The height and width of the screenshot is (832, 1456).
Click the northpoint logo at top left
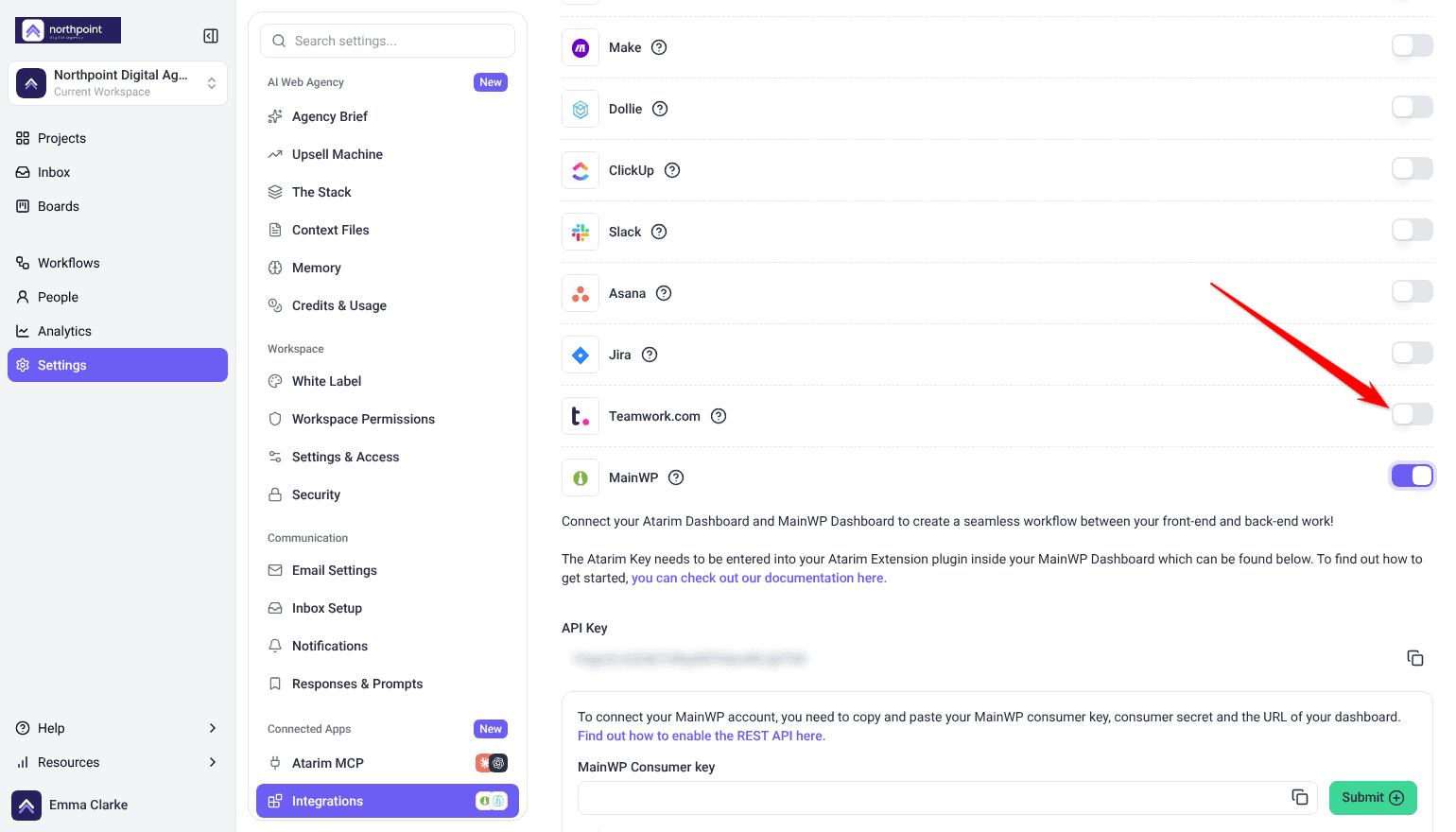tap(68, 30)
